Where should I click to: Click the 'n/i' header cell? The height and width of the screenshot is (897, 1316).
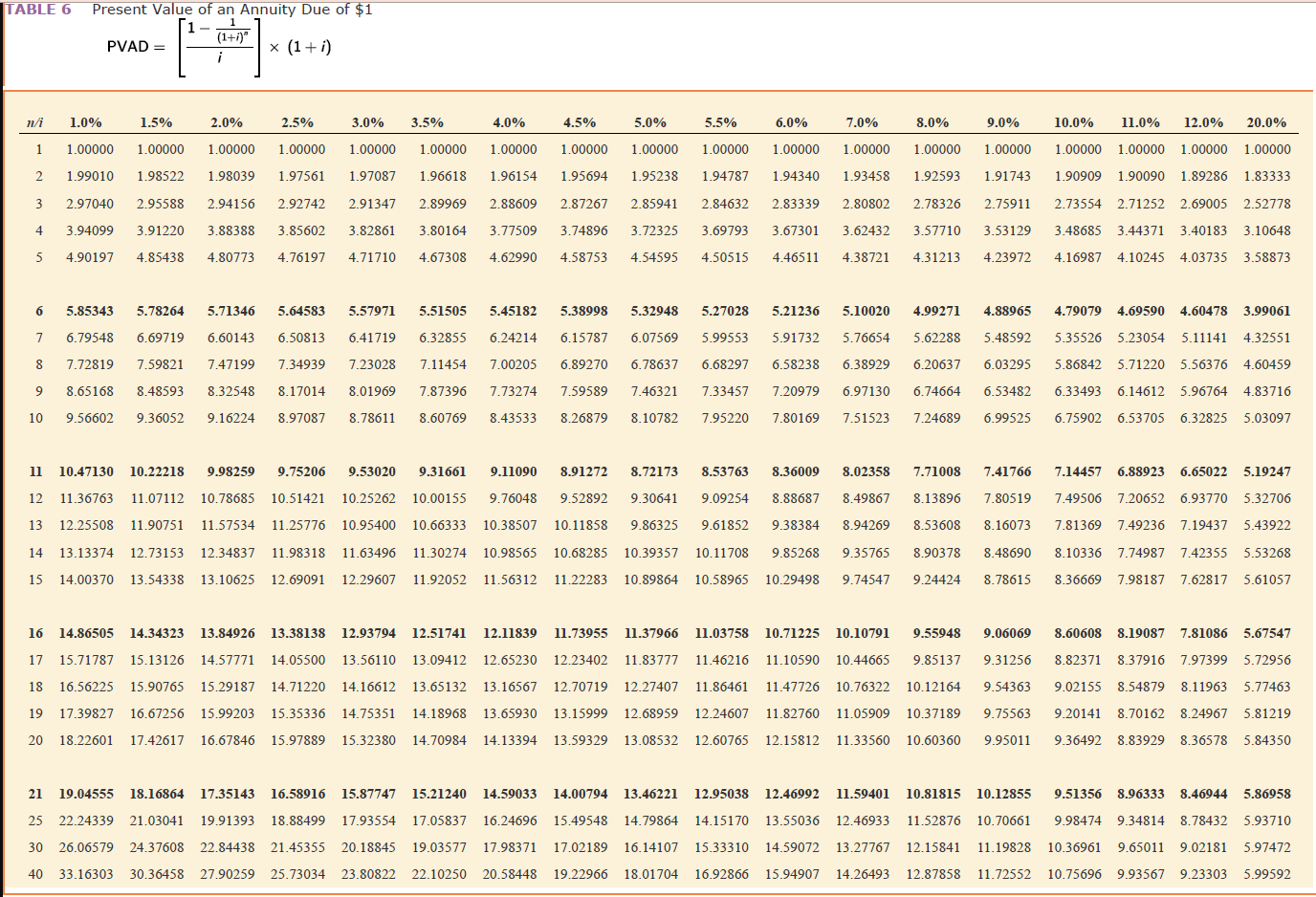[x=35, y=122]
